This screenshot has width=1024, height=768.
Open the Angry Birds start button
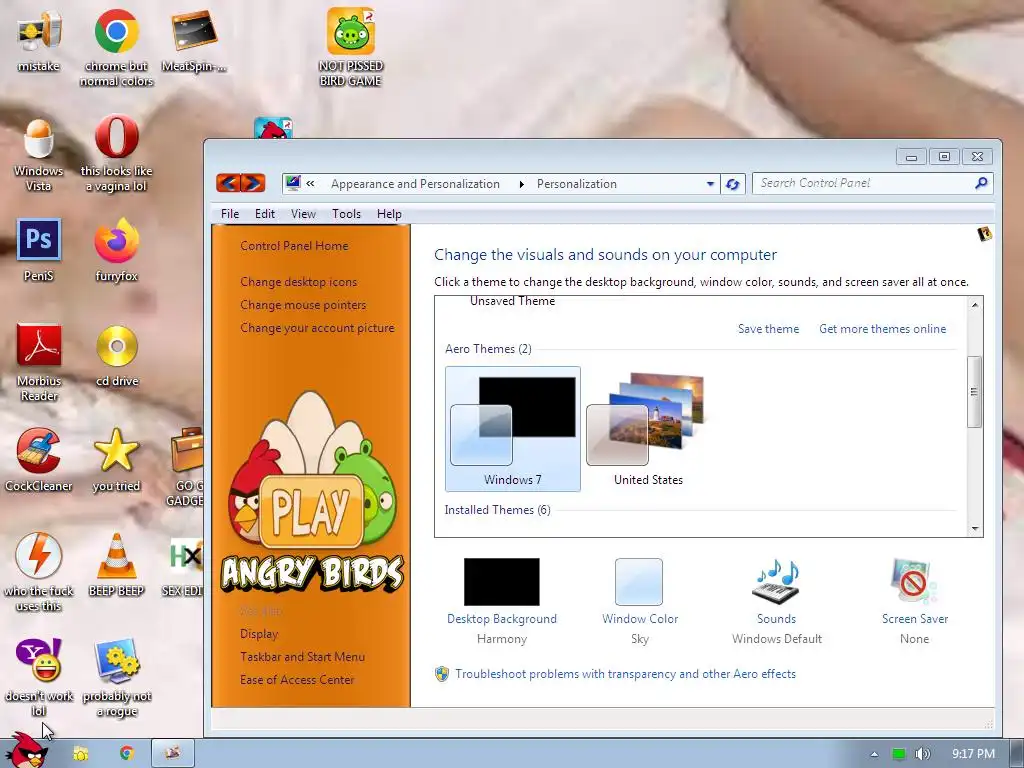[26, 750]
